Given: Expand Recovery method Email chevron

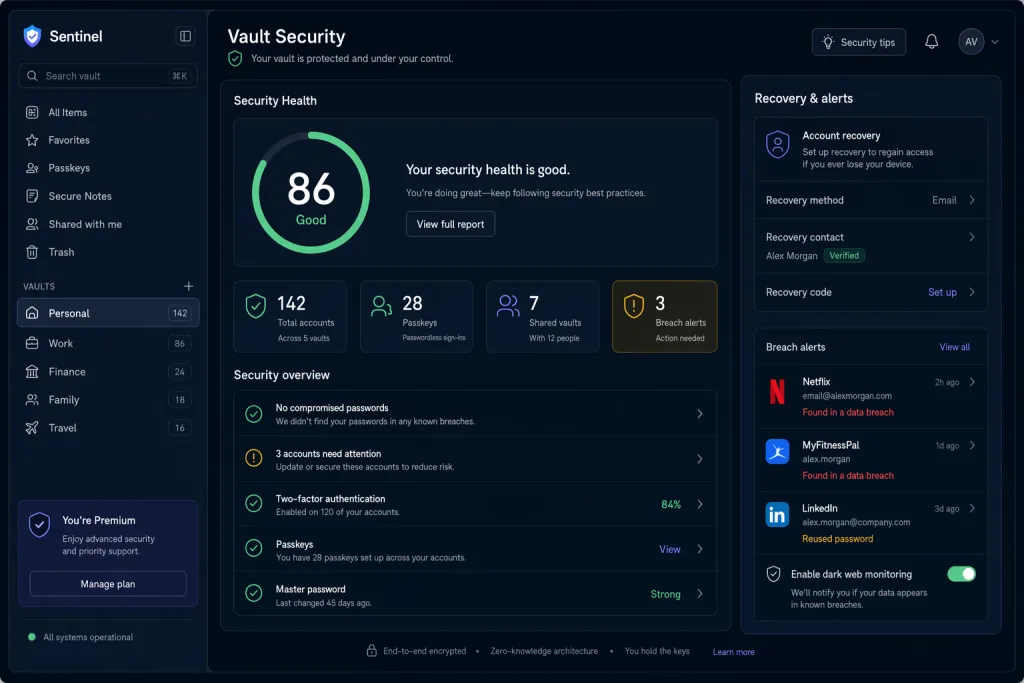Looking at the screenshot, I should [972, 200].
